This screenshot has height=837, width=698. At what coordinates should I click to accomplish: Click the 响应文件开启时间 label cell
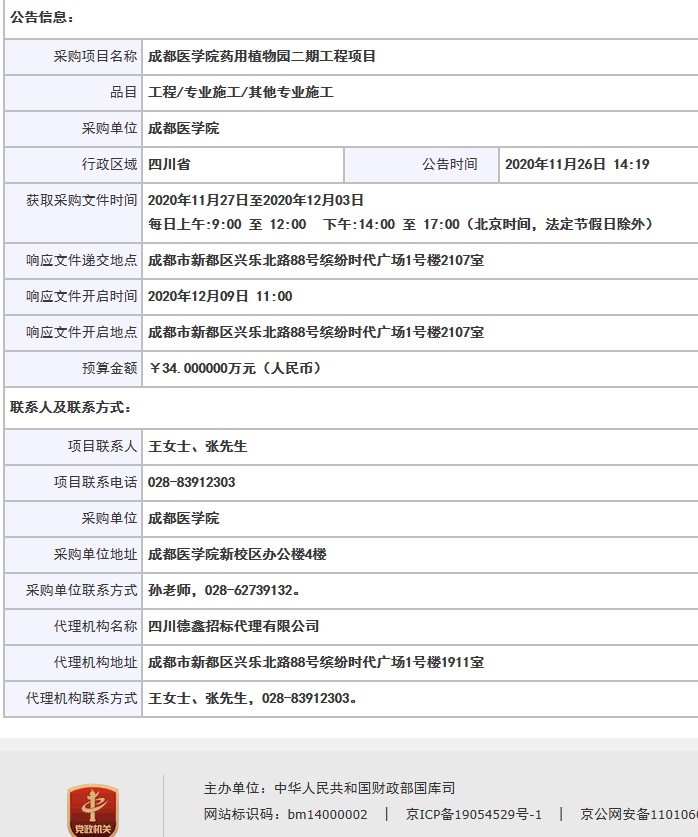tap(73, 296)
